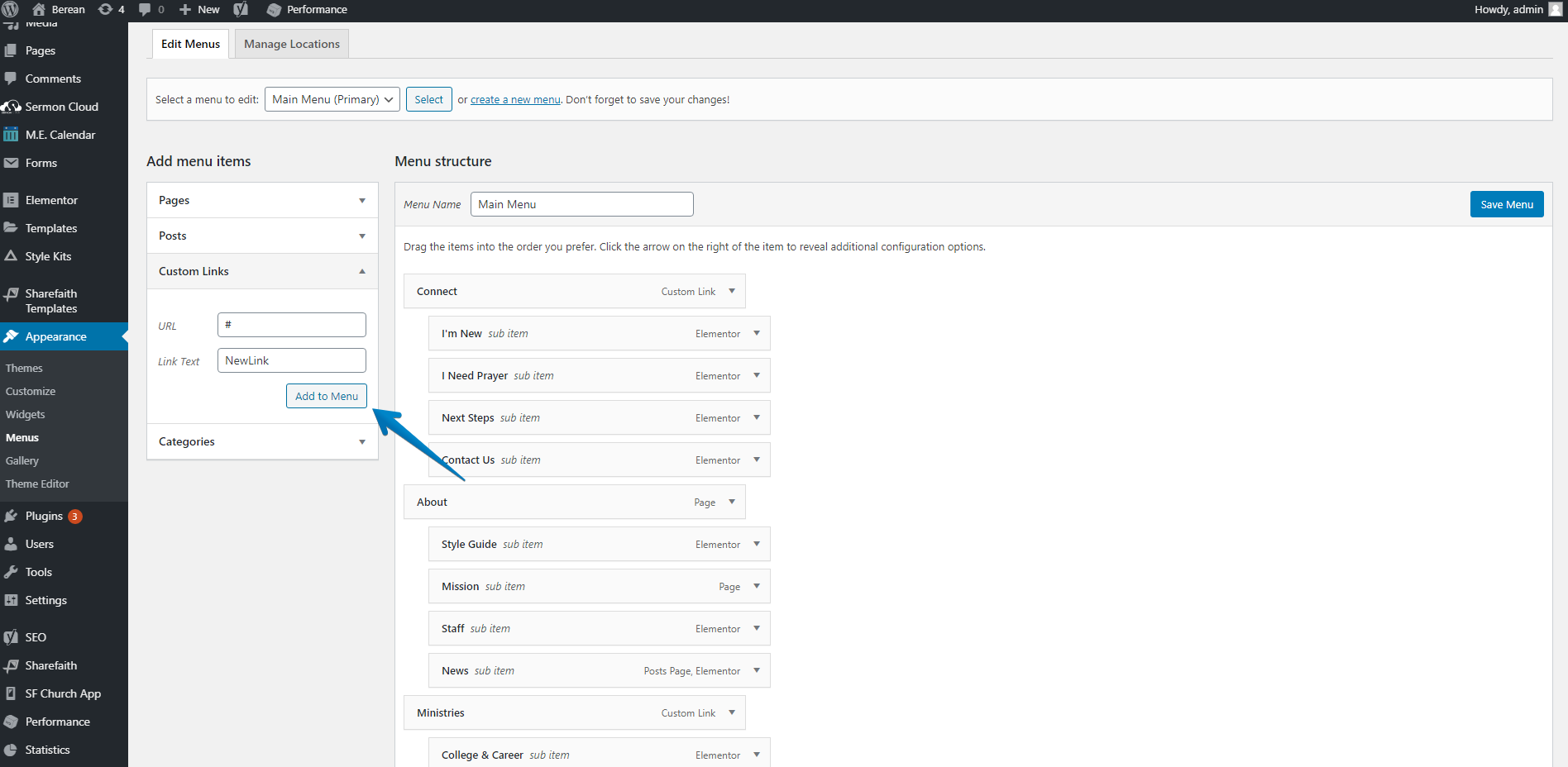Expand the Connect menu item options

coord(732,291)
